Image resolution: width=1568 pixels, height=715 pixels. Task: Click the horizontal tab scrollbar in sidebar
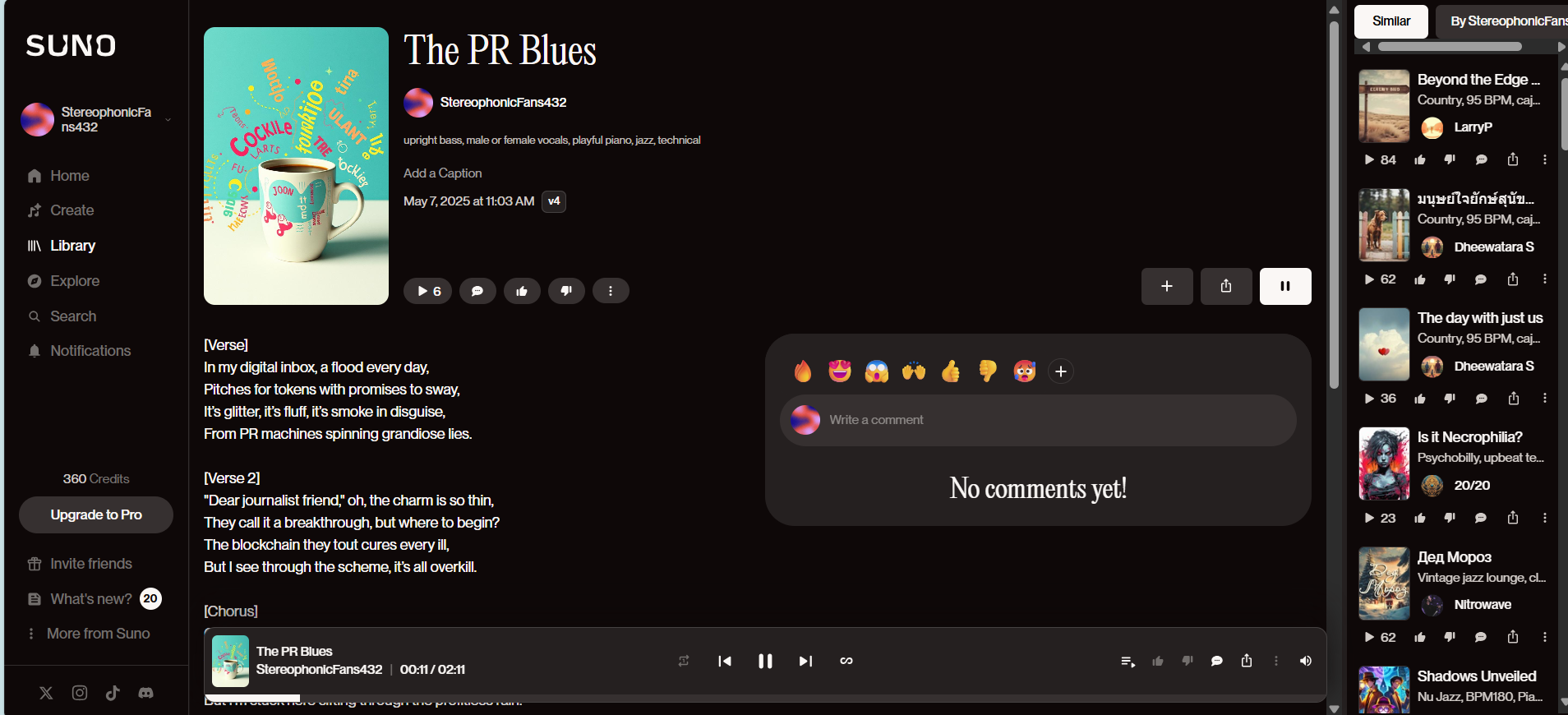click(x=1450, y=47)
